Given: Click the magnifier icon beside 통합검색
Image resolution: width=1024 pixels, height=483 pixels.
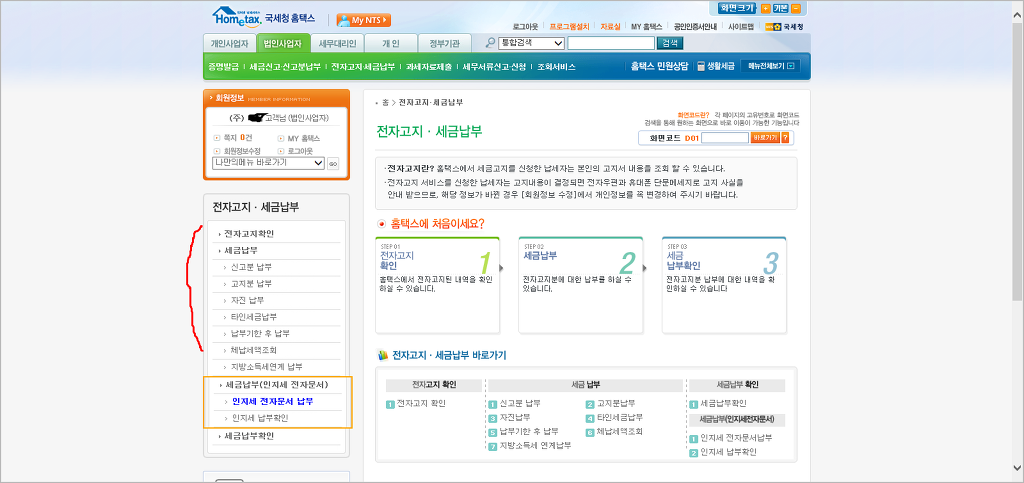Looking at the screenshot, I should pos(490,43).
